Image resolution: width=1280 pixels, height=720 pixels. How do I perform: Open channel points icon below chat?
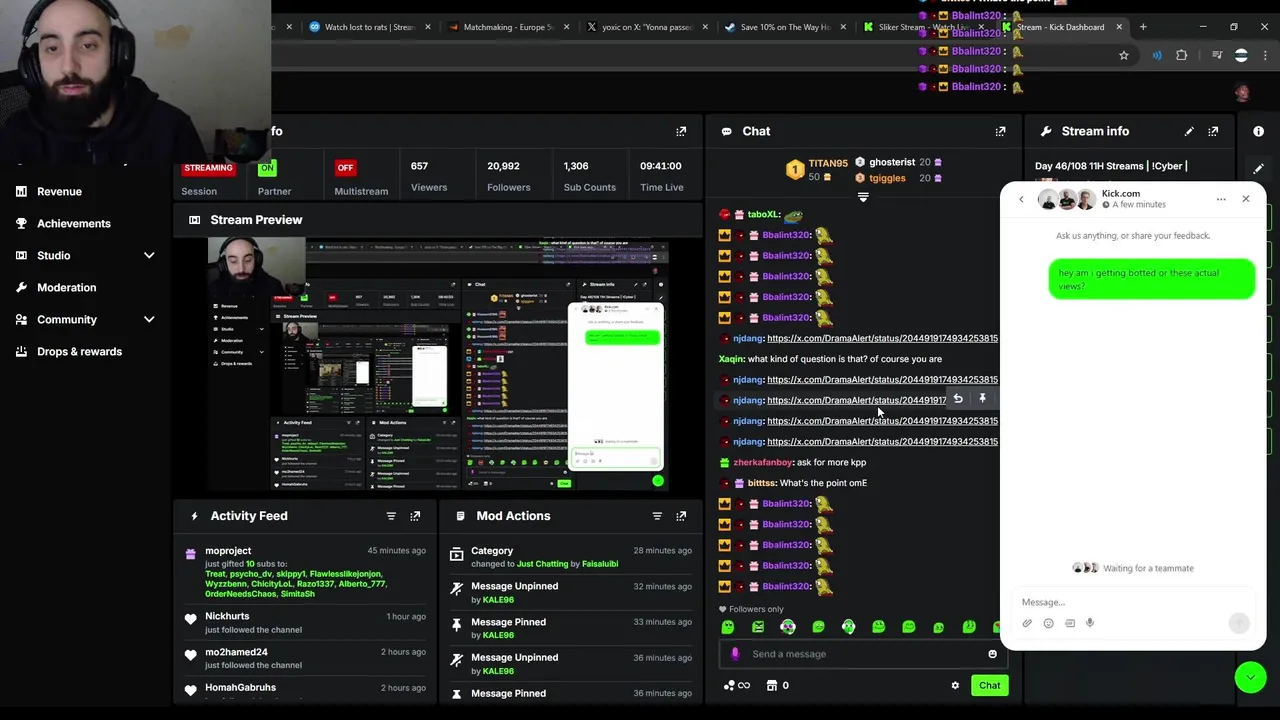[x=736, y=685]
